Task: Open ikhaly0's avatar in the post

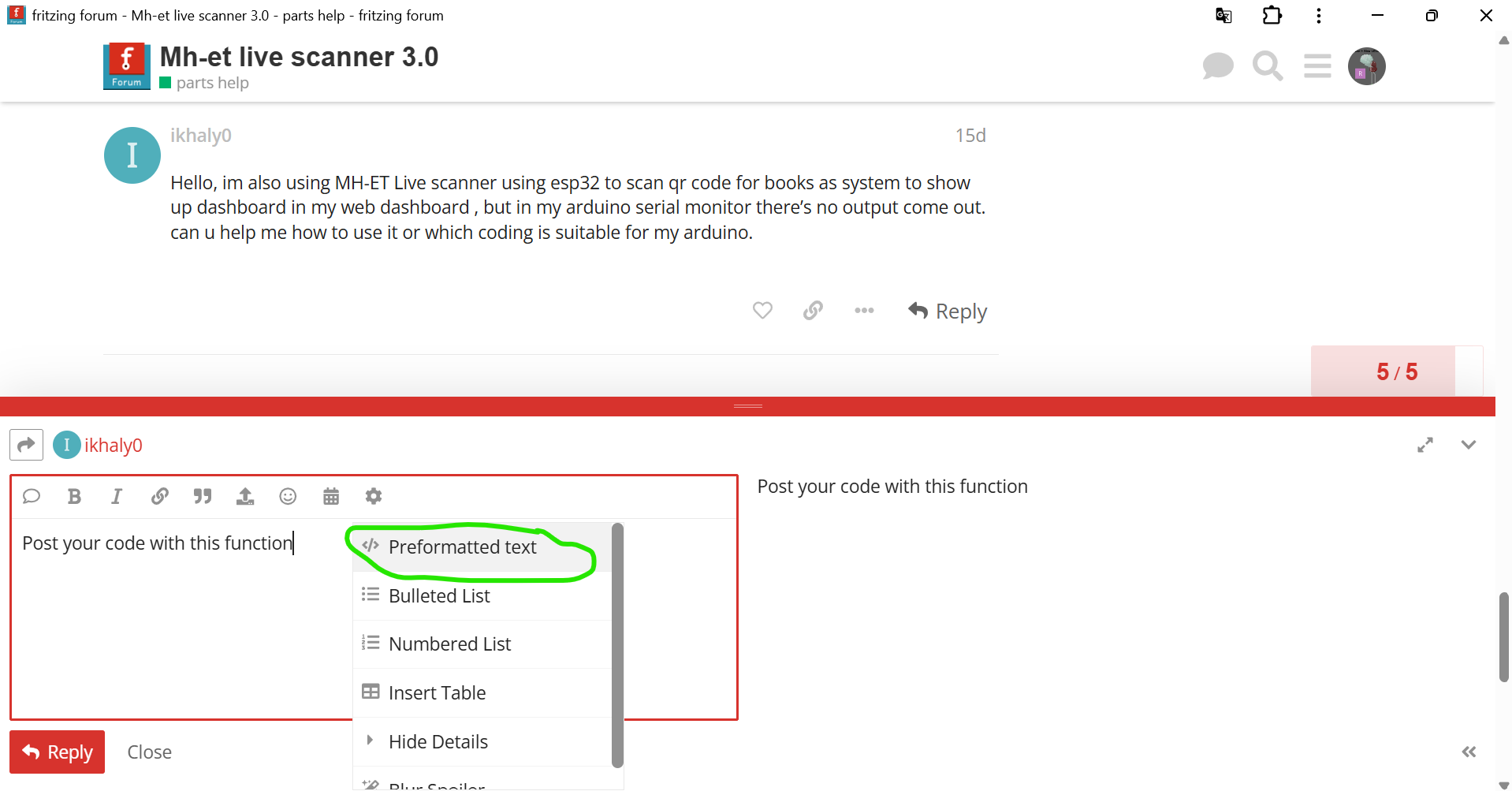Action: tap(132, 155)
